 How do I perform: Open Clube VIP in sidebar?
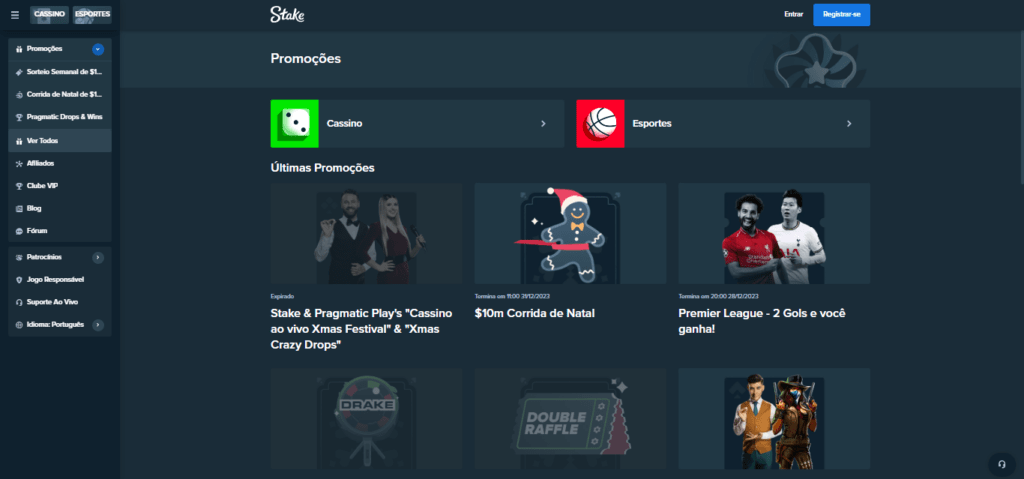click(x=59, y=186)
